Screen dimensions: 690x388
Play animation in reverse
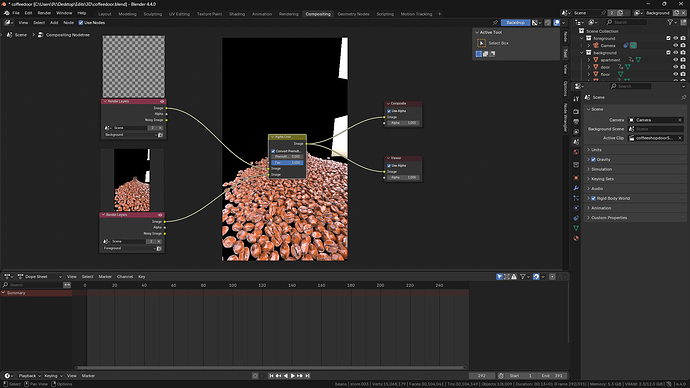tap(286, 376)
